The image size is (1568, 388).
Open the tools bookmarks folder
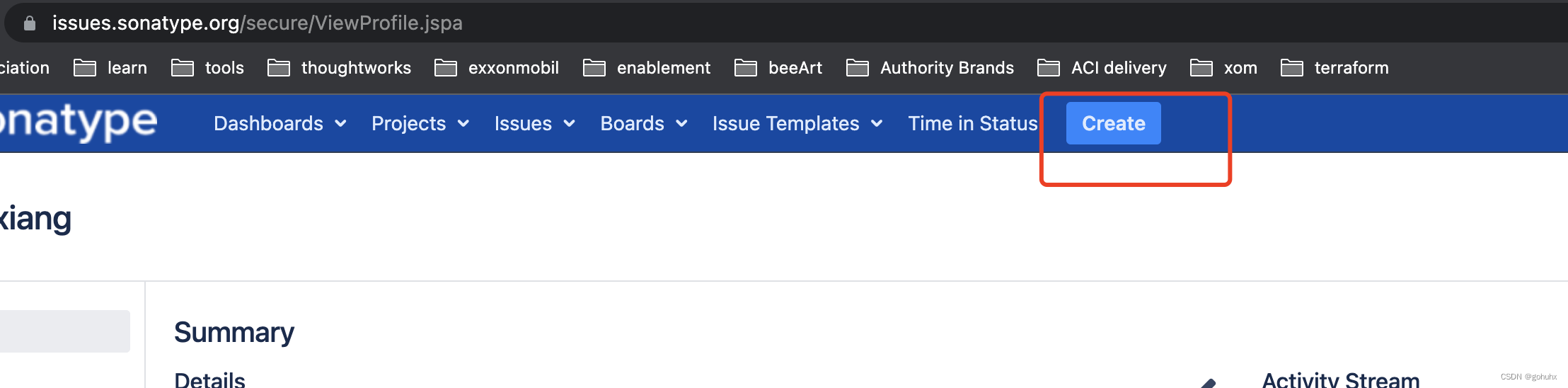[208, 68]
